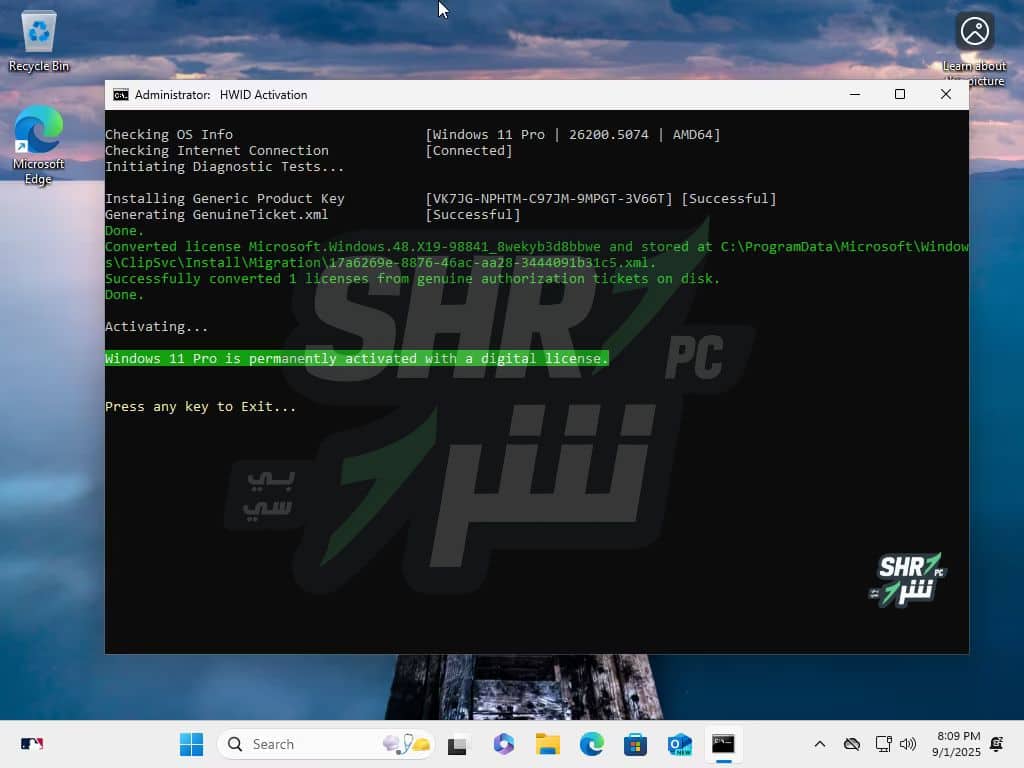Click the 'Activating...' line

pos(157,327)
